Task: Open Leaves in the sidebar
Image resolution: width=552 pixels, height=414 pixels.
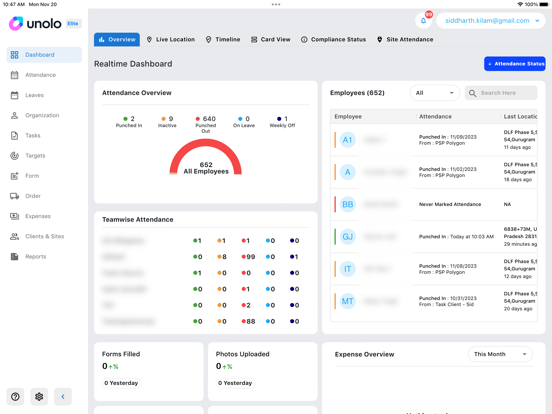Action: coord(44,95)
